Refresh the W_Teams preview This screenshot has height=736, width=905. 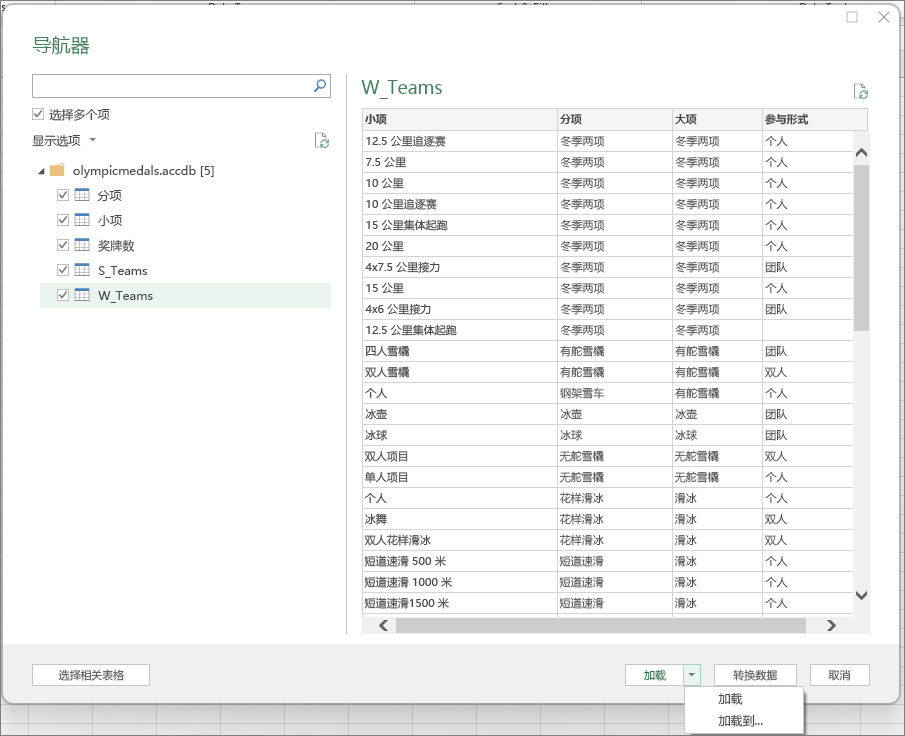click(x=861, y=91)
